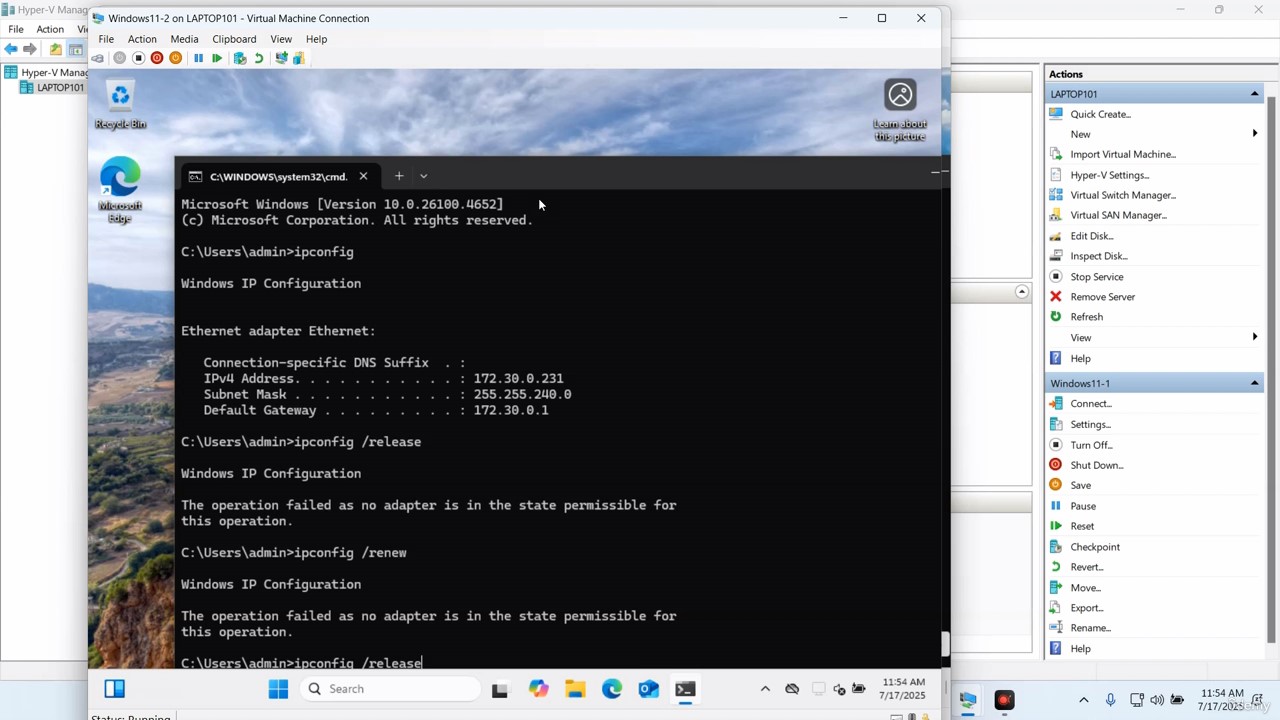Image resolution: width=1280 pixels, height=720 pixels.
Task: Expand the New submenu arrow
Action: [1255, 134]
